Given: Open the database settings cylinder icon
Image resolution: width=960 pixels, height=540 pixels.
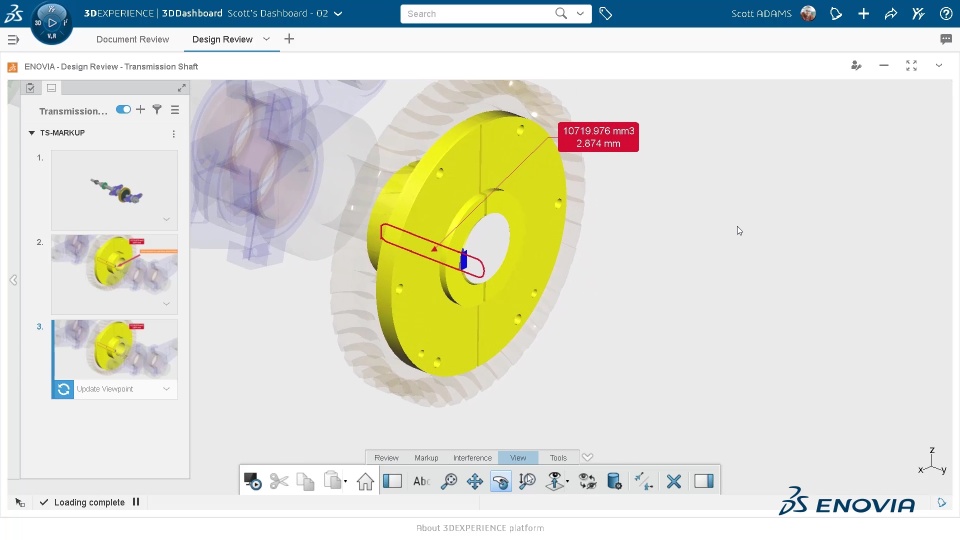Looking at the screenshot, I should point(614,481).
